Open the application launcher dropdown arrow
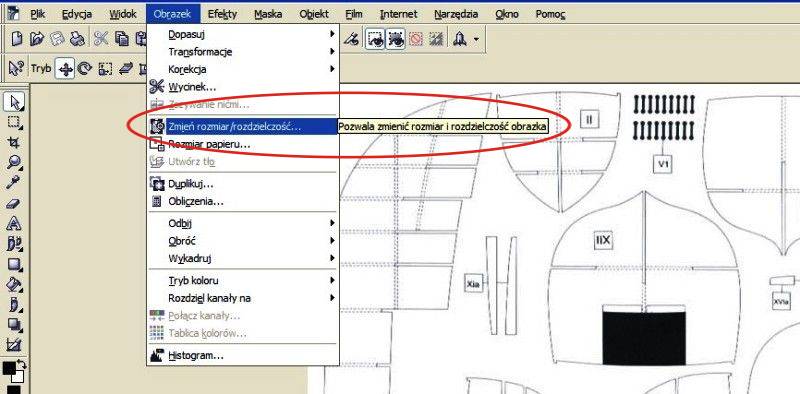Screen dimensions: 800x394 [477, 39]
